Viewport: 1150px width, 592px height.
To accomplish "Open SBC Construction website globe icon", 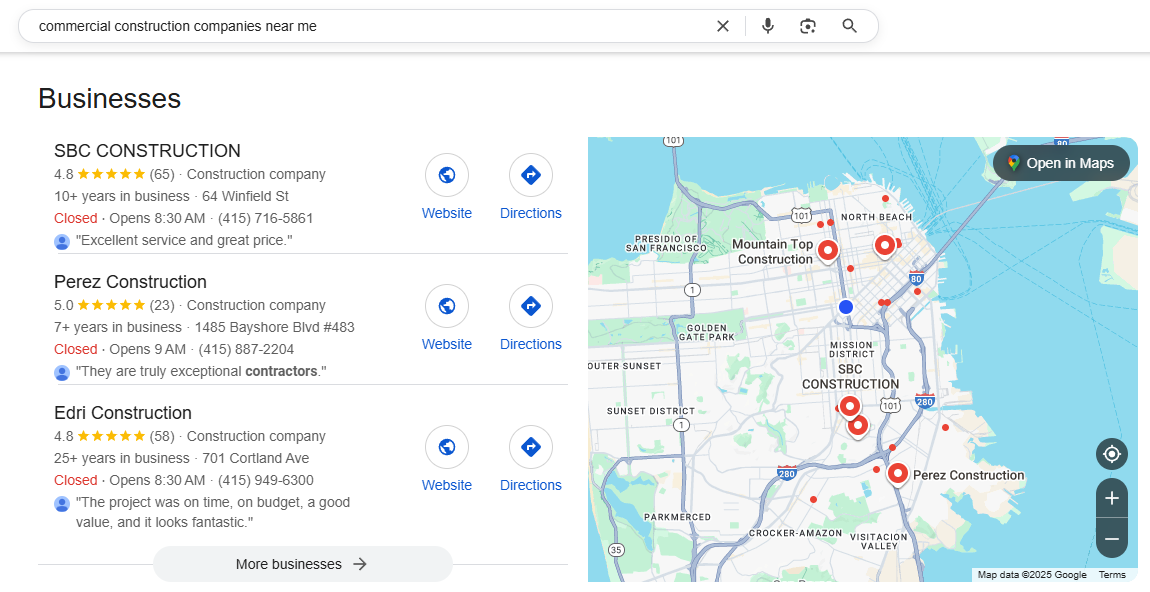I will 447,175.
